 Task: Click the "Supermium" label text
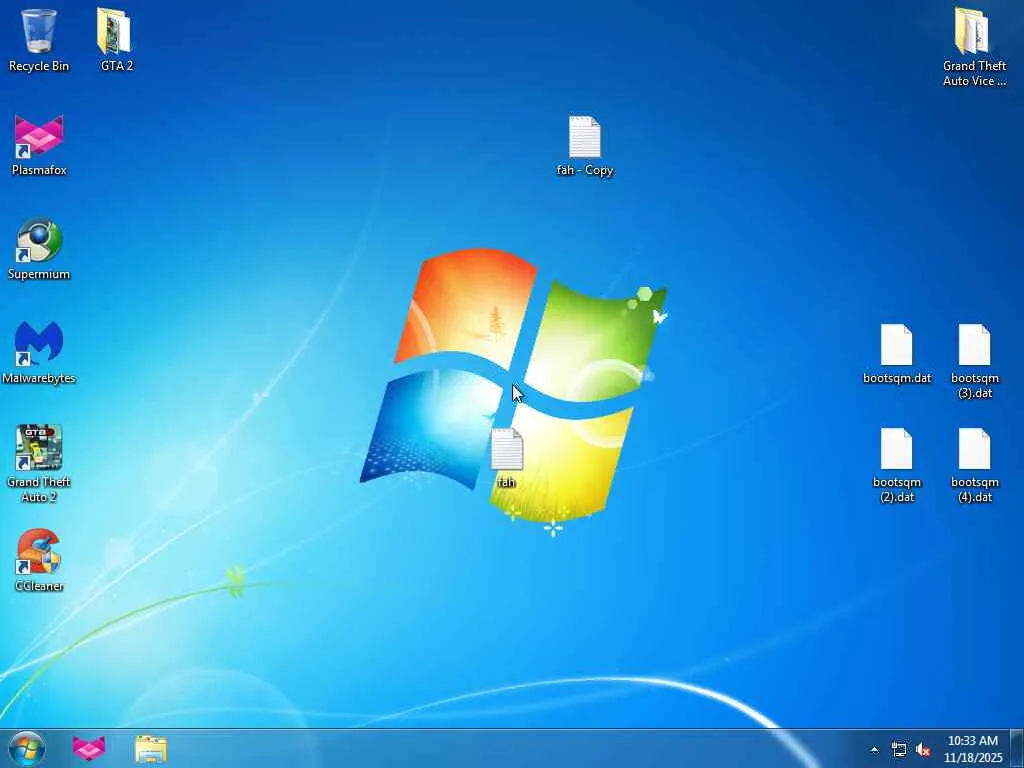[39, 274]
